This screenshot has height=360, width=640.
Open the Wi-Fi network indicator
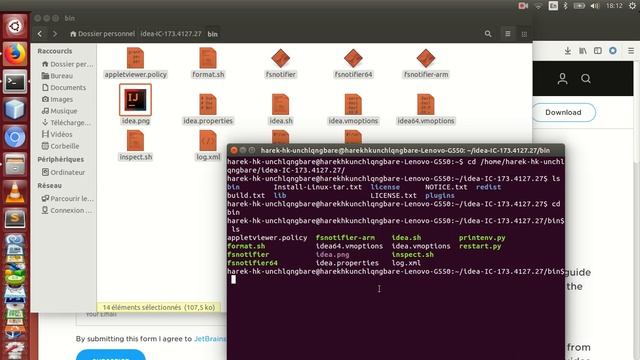click(538, 6)
